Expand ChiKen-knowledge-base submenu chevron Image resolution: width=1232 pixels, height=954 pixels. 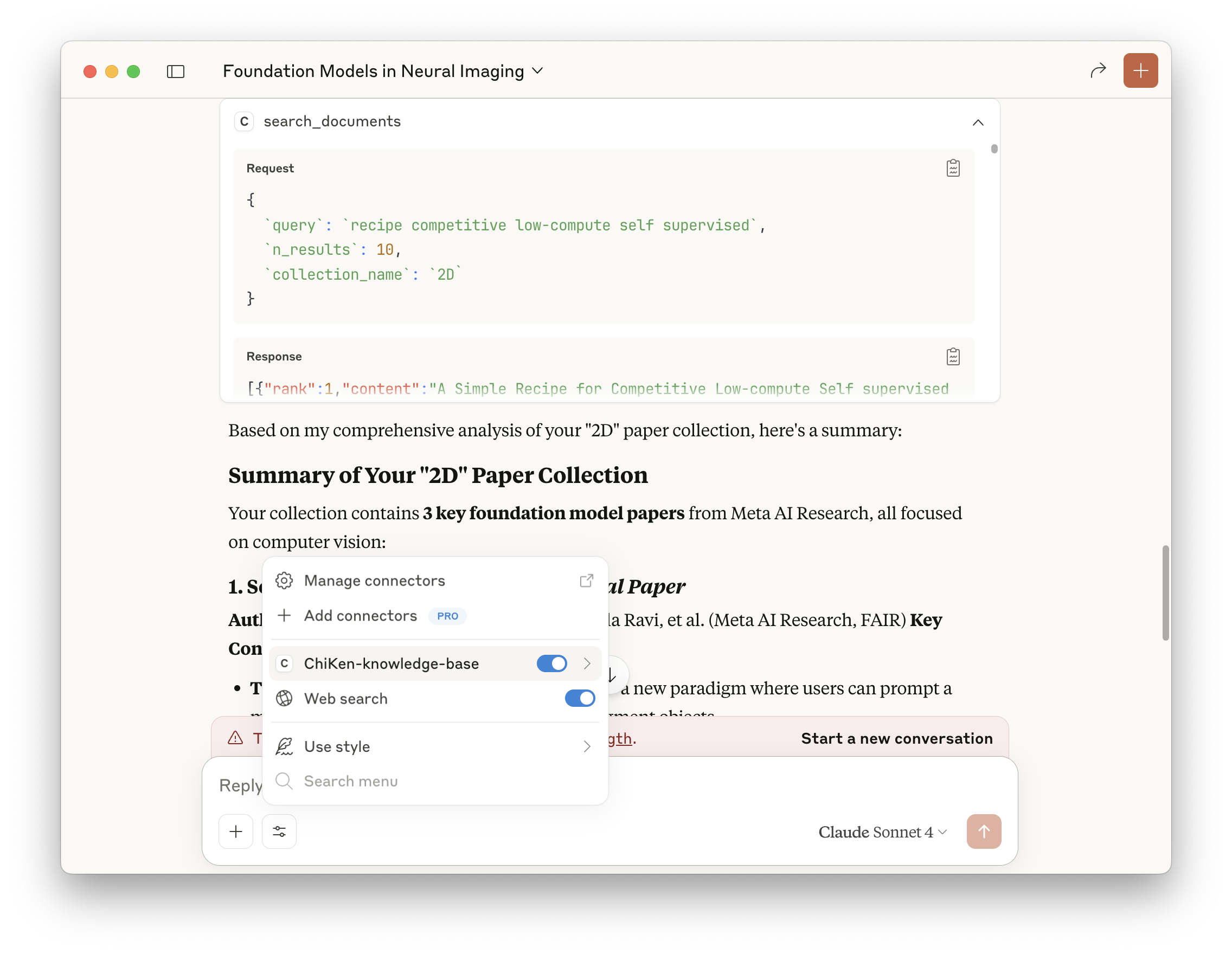point(587,663)
